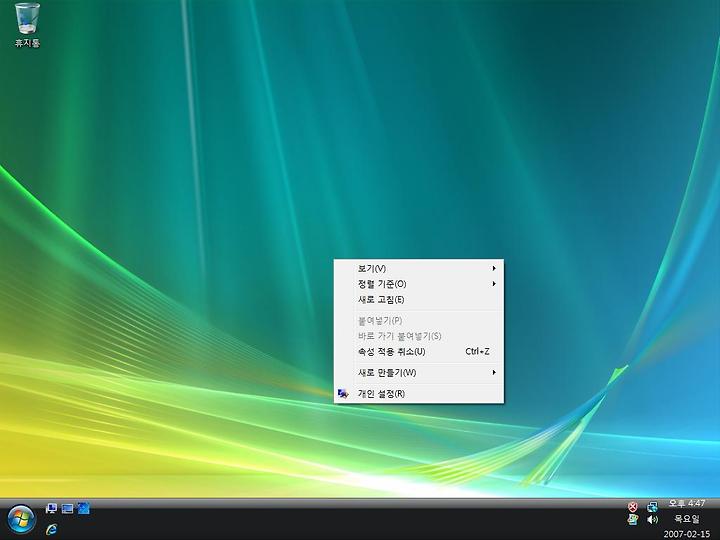
Task: Click the disabled 붙여넣기(P) entry
Action: (x=418, y=321)
